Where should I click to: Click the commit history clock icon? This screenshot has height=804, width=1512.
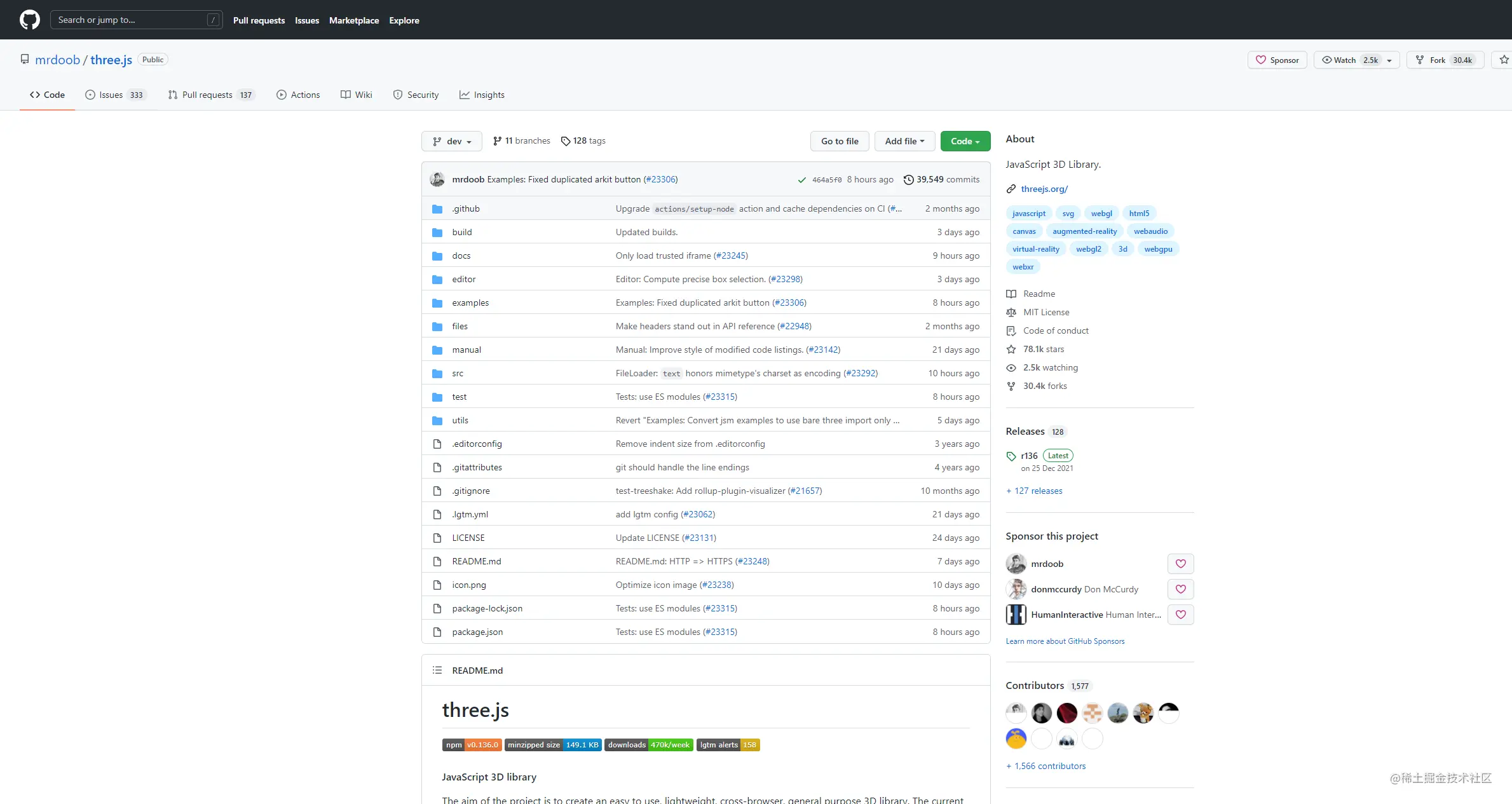click(x=908, y=179)
